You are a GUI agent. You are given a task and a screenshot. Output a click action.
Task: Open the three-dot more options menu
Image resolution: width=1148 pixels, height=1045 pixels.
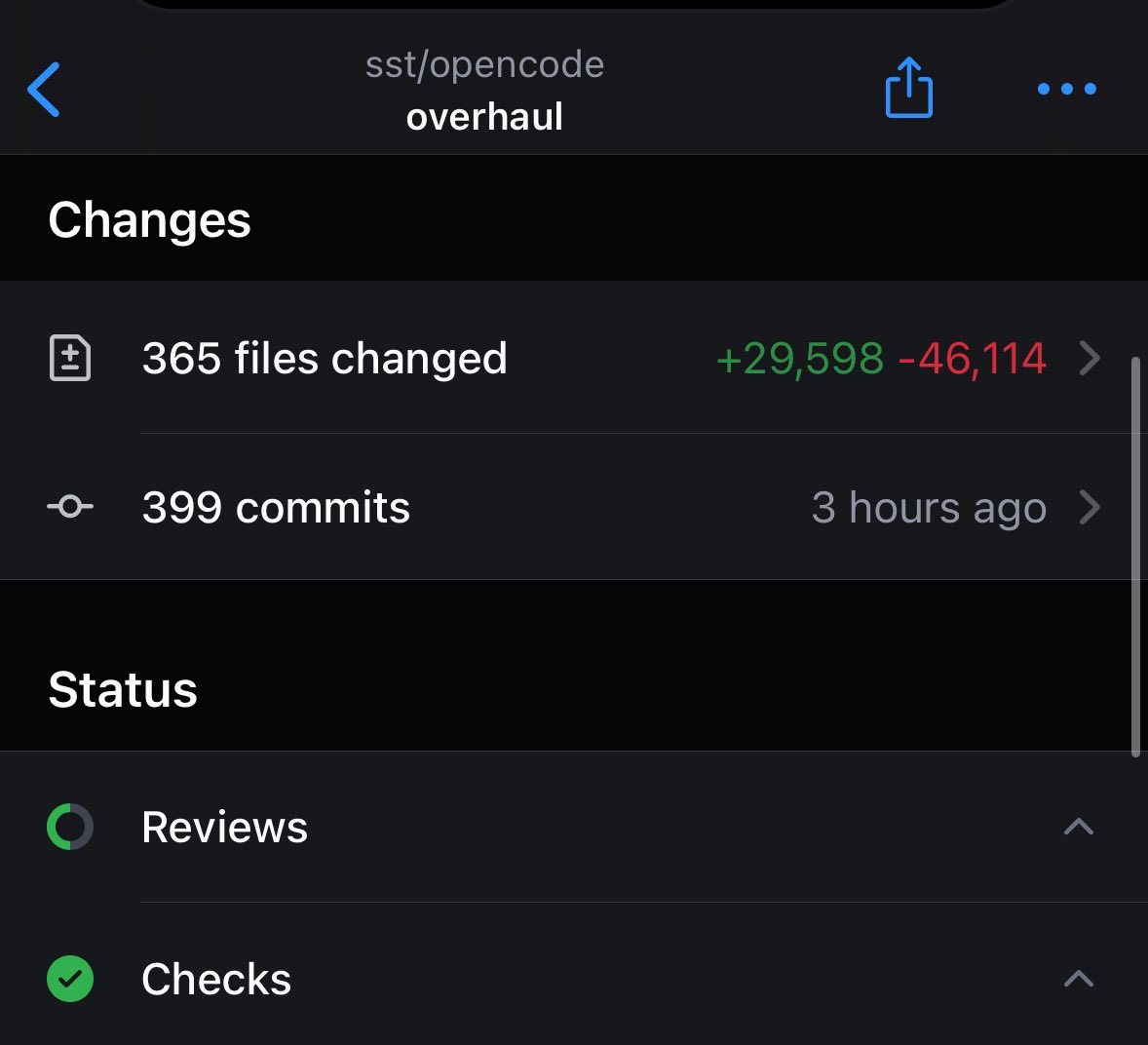pos(1067,89)
